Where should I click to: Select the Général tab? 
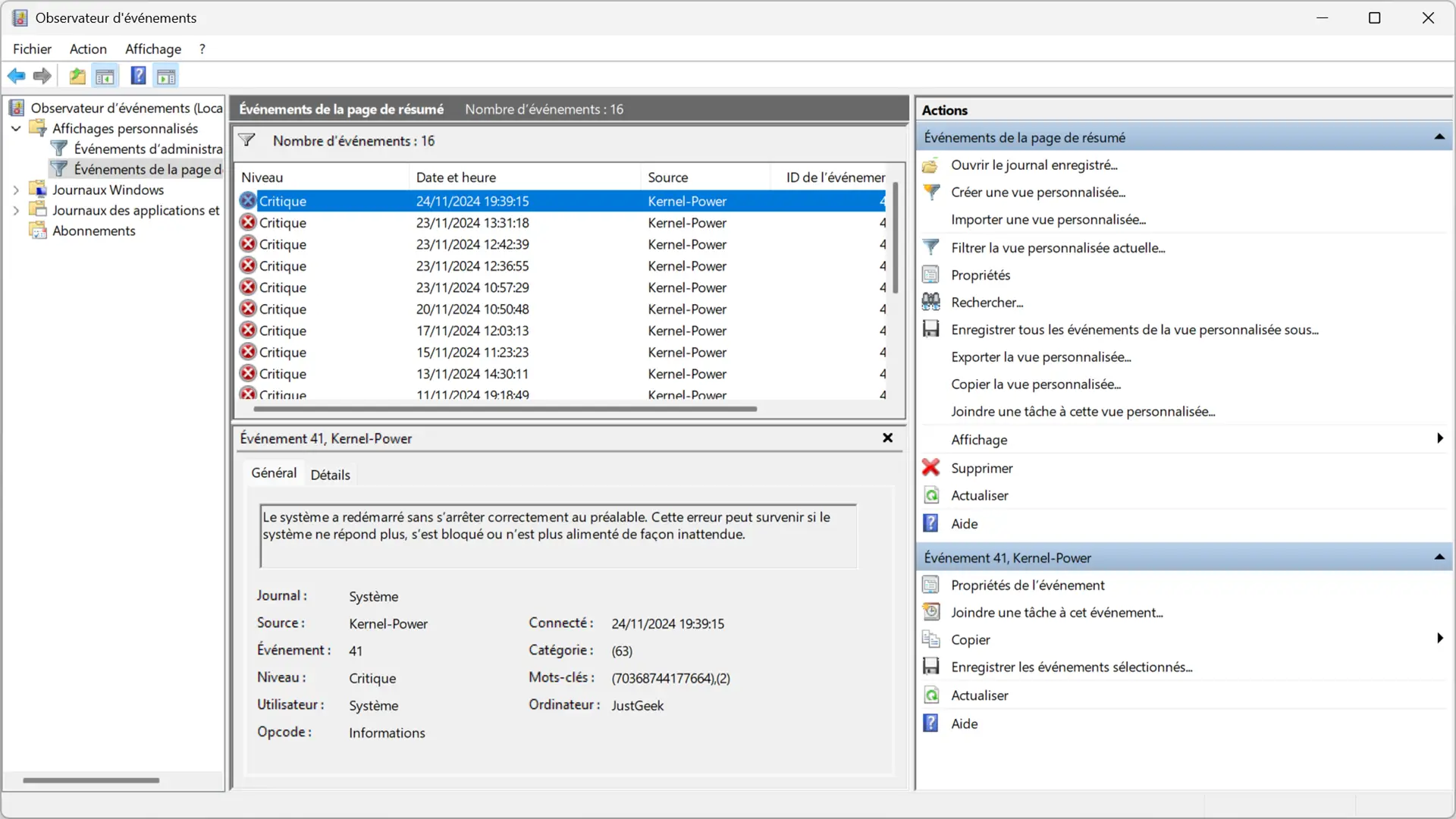pos(274,472)
